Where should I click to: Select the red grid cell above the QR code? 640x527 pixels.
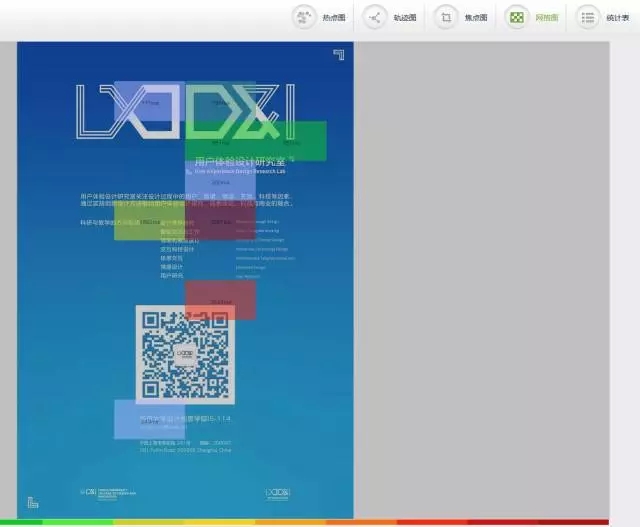tap(220, 300)
